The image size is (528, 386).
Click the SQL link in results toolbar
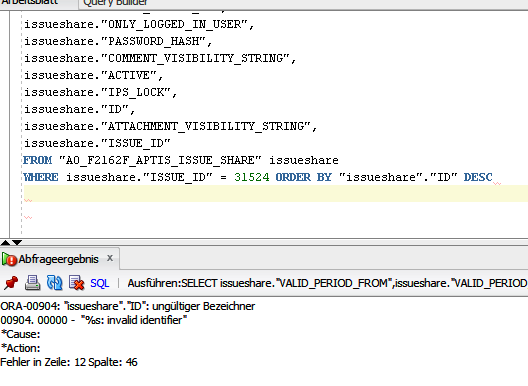click(x=99, y=283)
